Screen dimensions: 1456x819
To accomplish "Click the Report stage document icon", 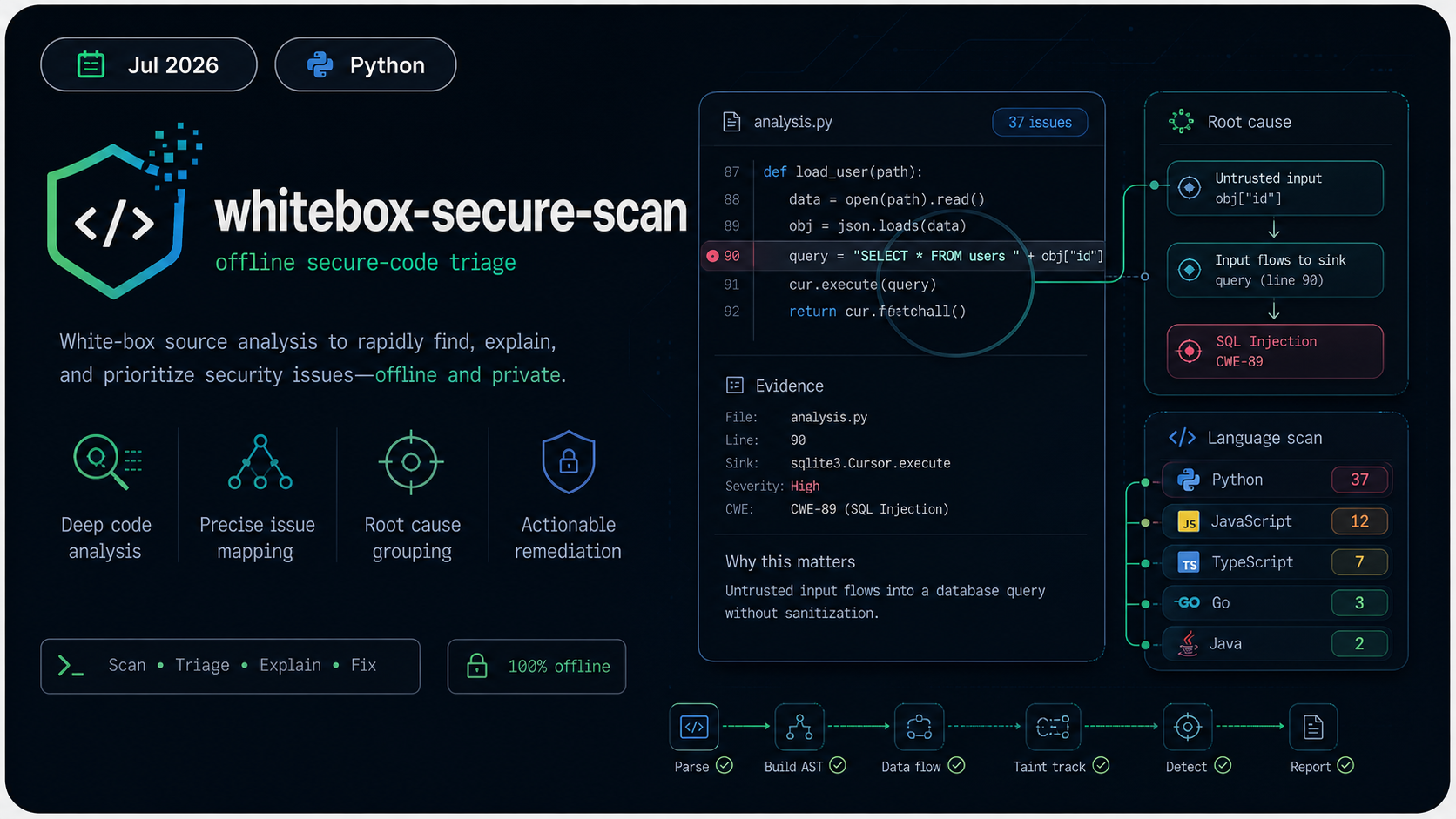I will (1313, 727).
